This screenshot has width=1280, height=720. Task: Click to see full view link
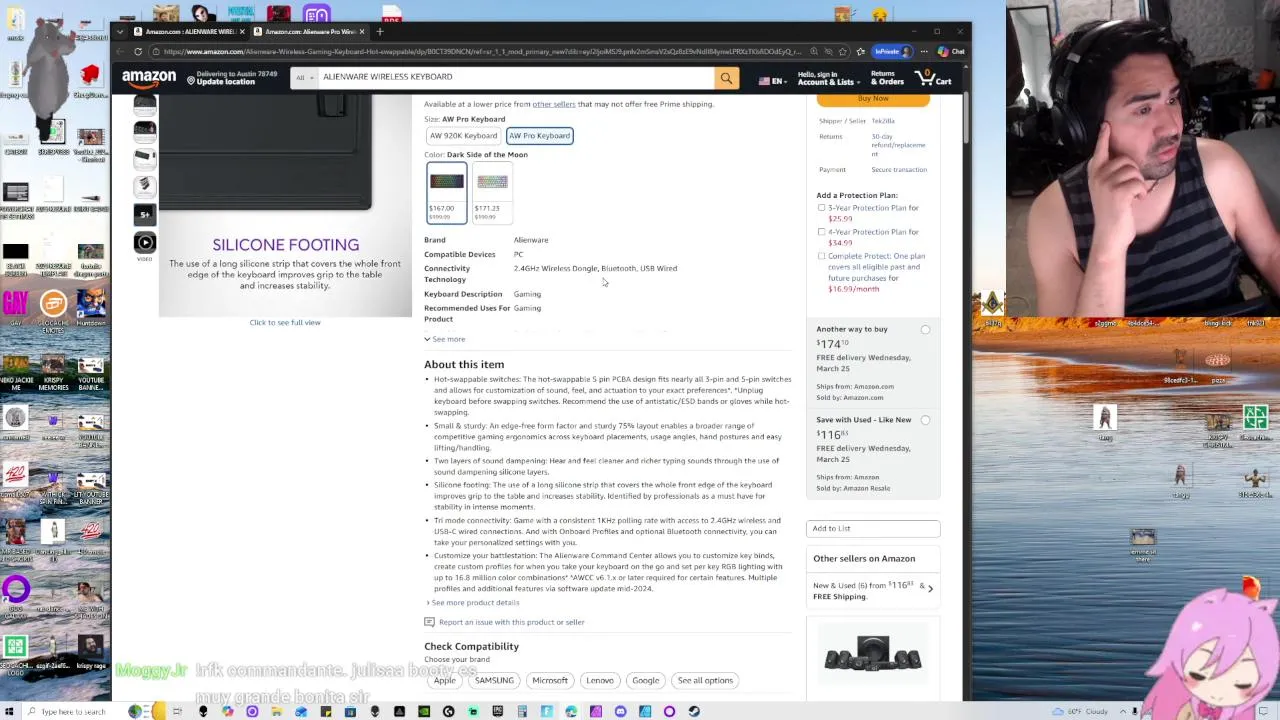[285, 323]
